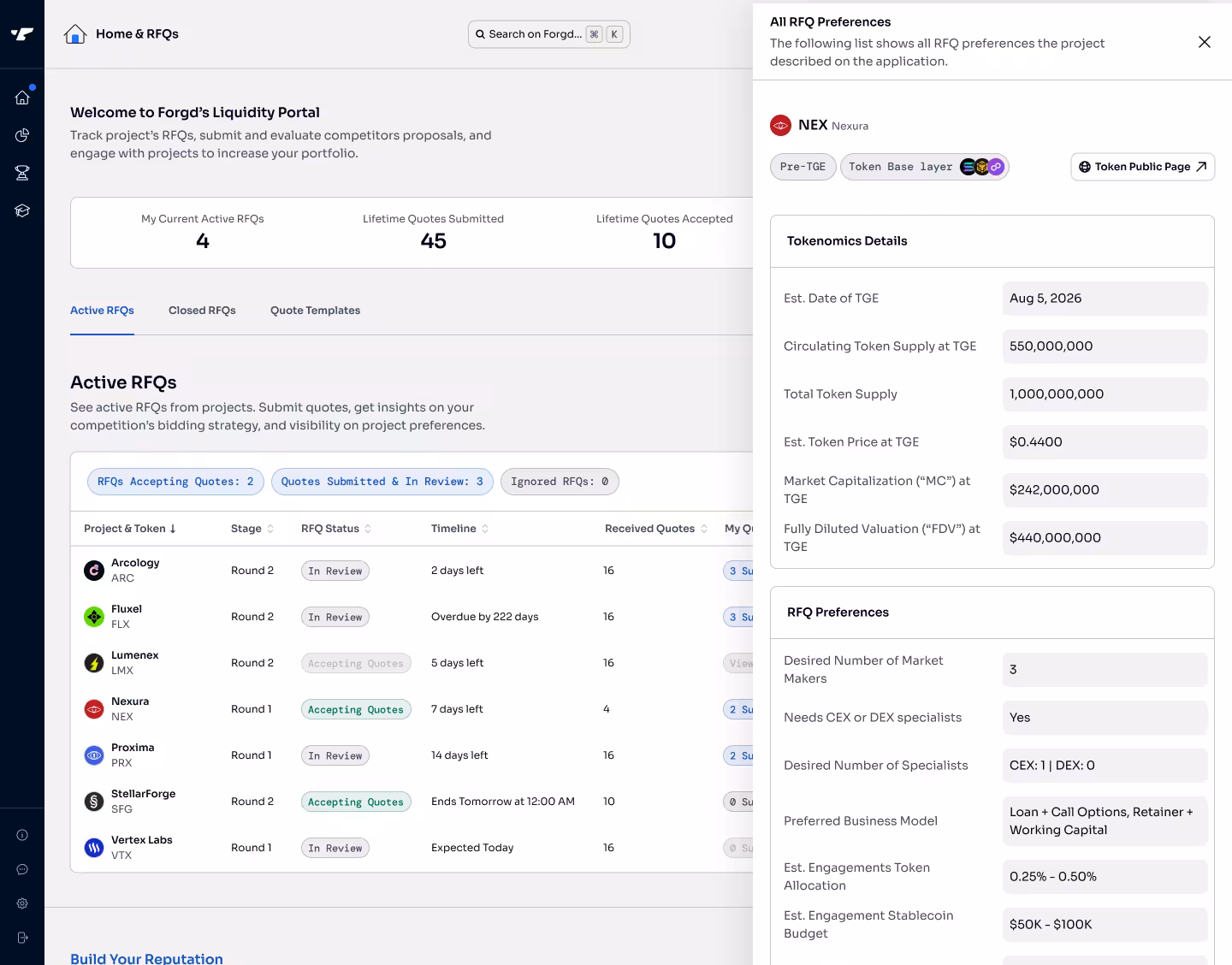Click StellarForge Accepting Quotes status badge

(356, 802)
